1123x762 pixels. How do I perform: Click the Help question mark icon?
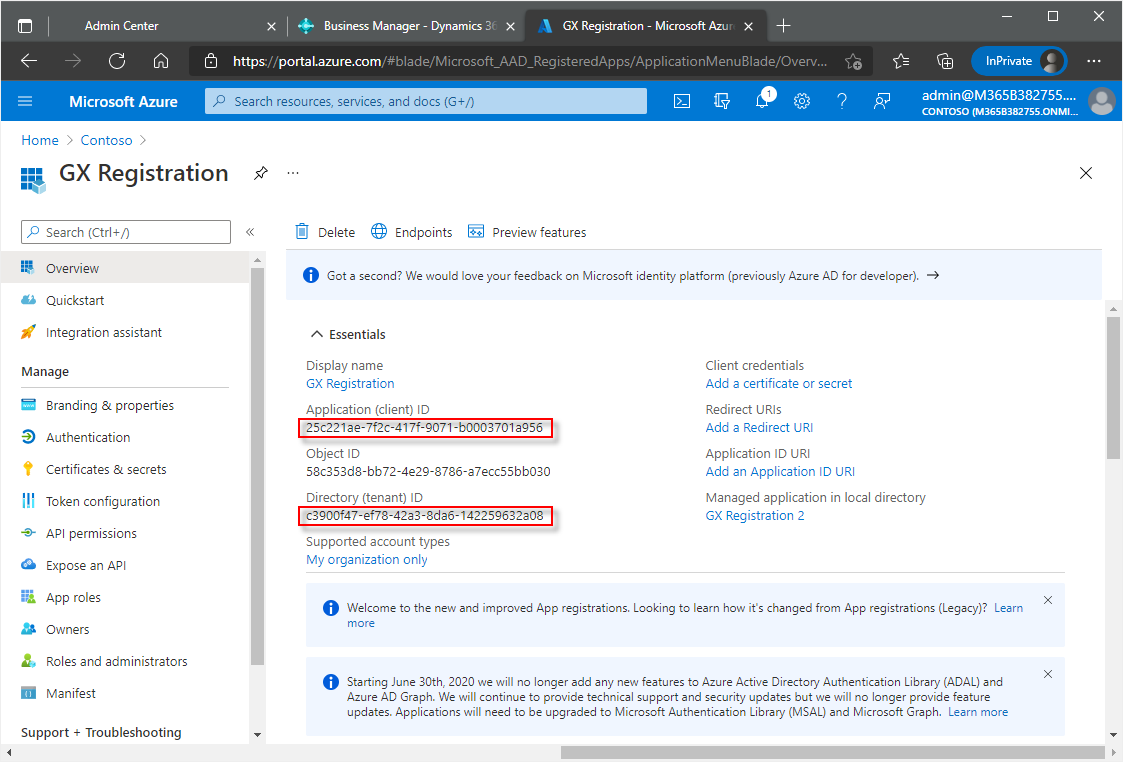tap(842, 101)
